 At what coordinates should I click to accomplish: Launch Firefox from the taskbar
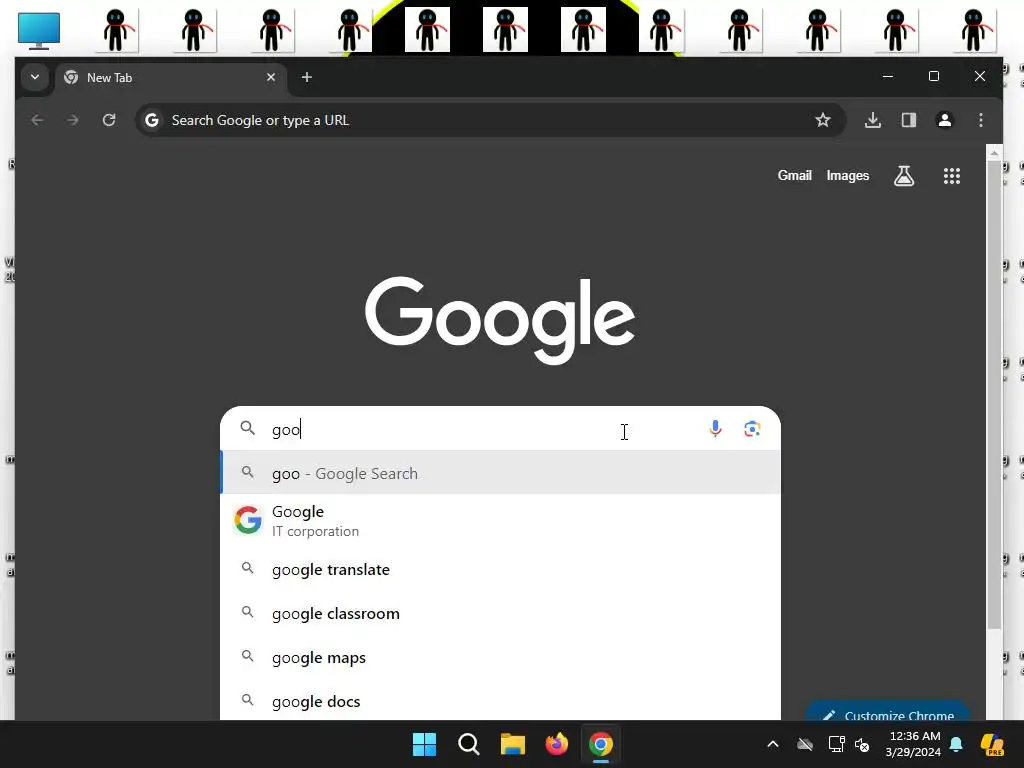(x=556, y=744)
